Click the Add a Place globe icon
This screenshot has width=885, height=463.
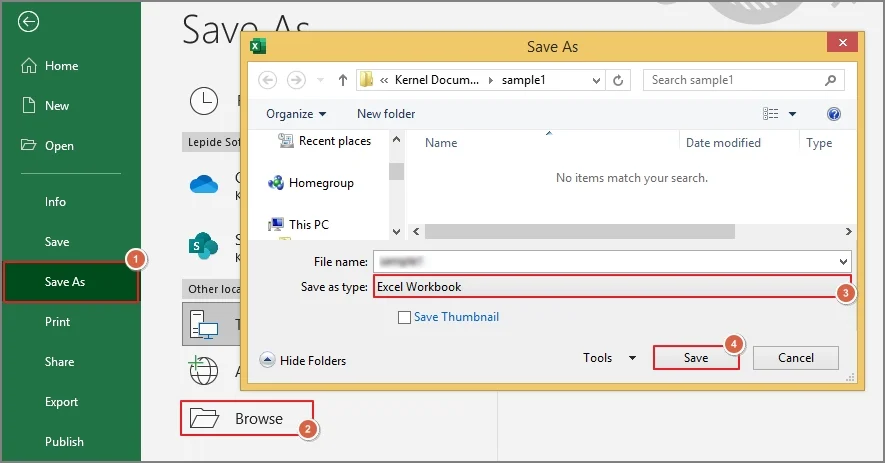[203, 370]
